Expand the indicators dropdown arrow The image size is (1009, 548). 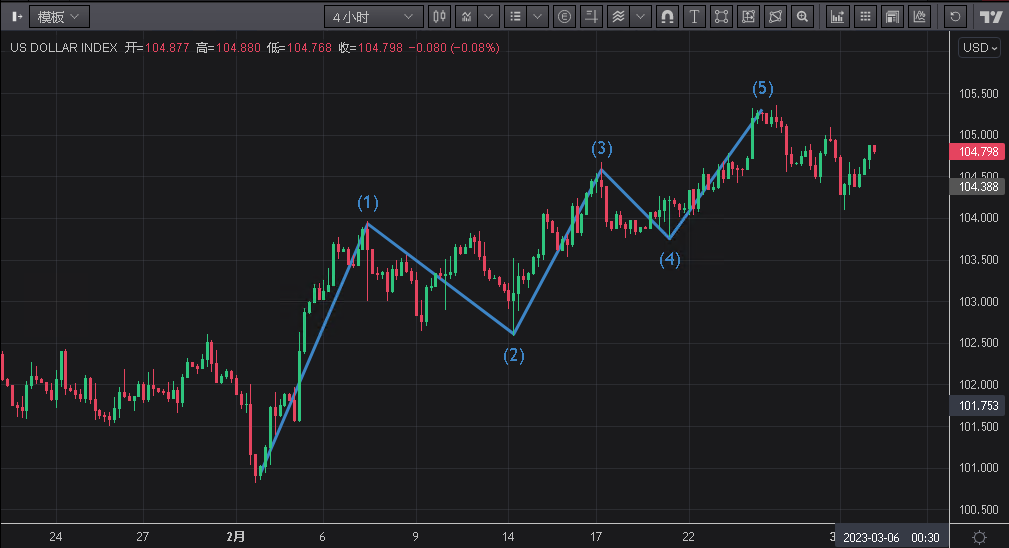pos(489,17)
